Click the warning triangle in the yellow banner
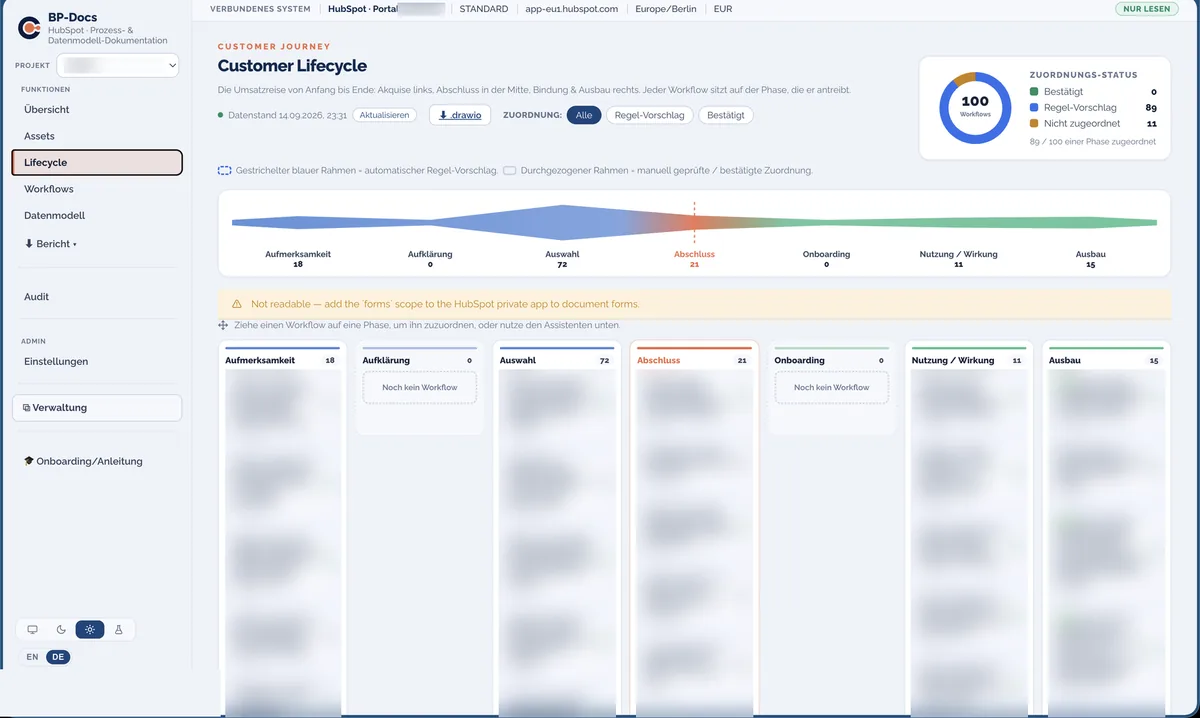This screenshot has height=718, width=1200. pyautogui.click(x=237, y=303)
